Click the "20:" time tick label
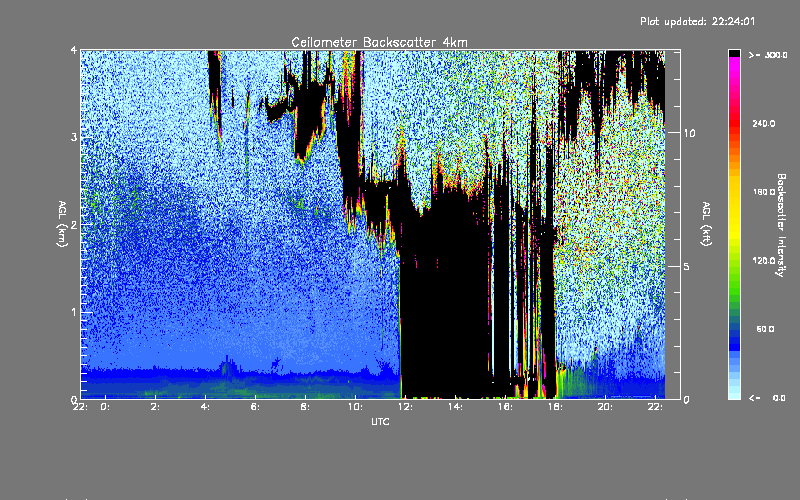The image size is (800, 500). [x=605, y=407]
